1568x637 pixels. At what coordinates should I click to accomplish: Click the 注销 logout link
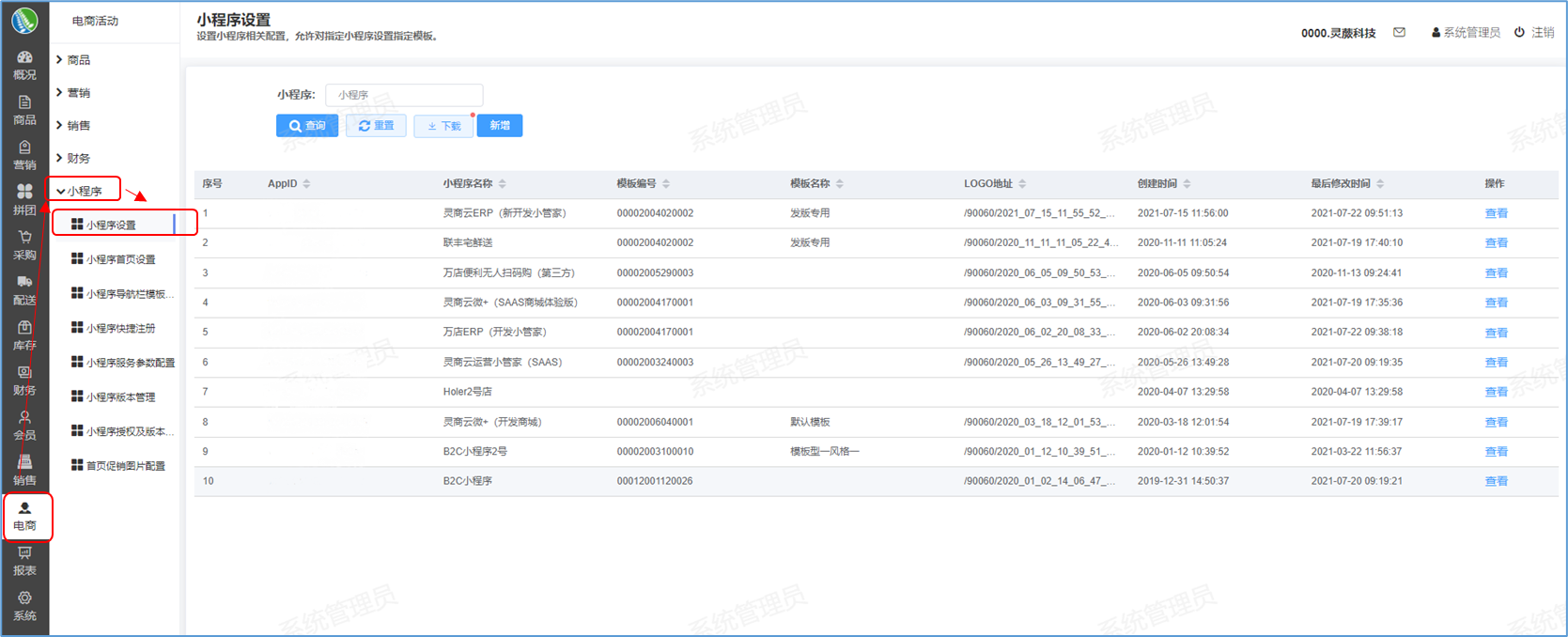(x=1535, y=33)
